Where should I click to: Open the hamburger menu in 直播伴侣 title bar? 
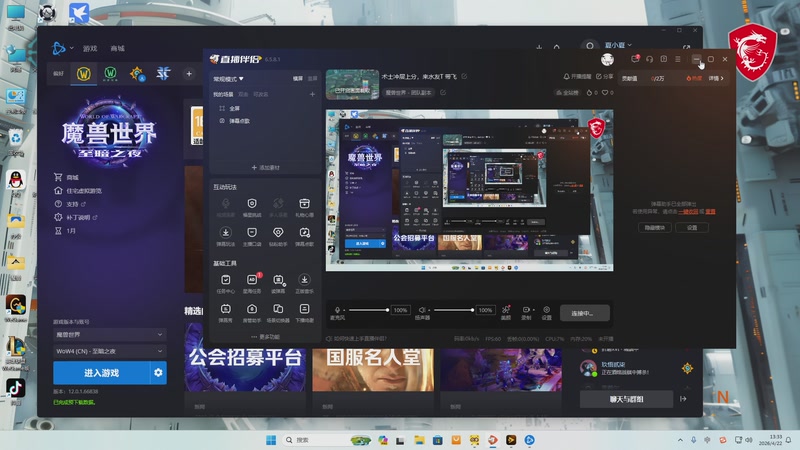(x=678, y=59)
